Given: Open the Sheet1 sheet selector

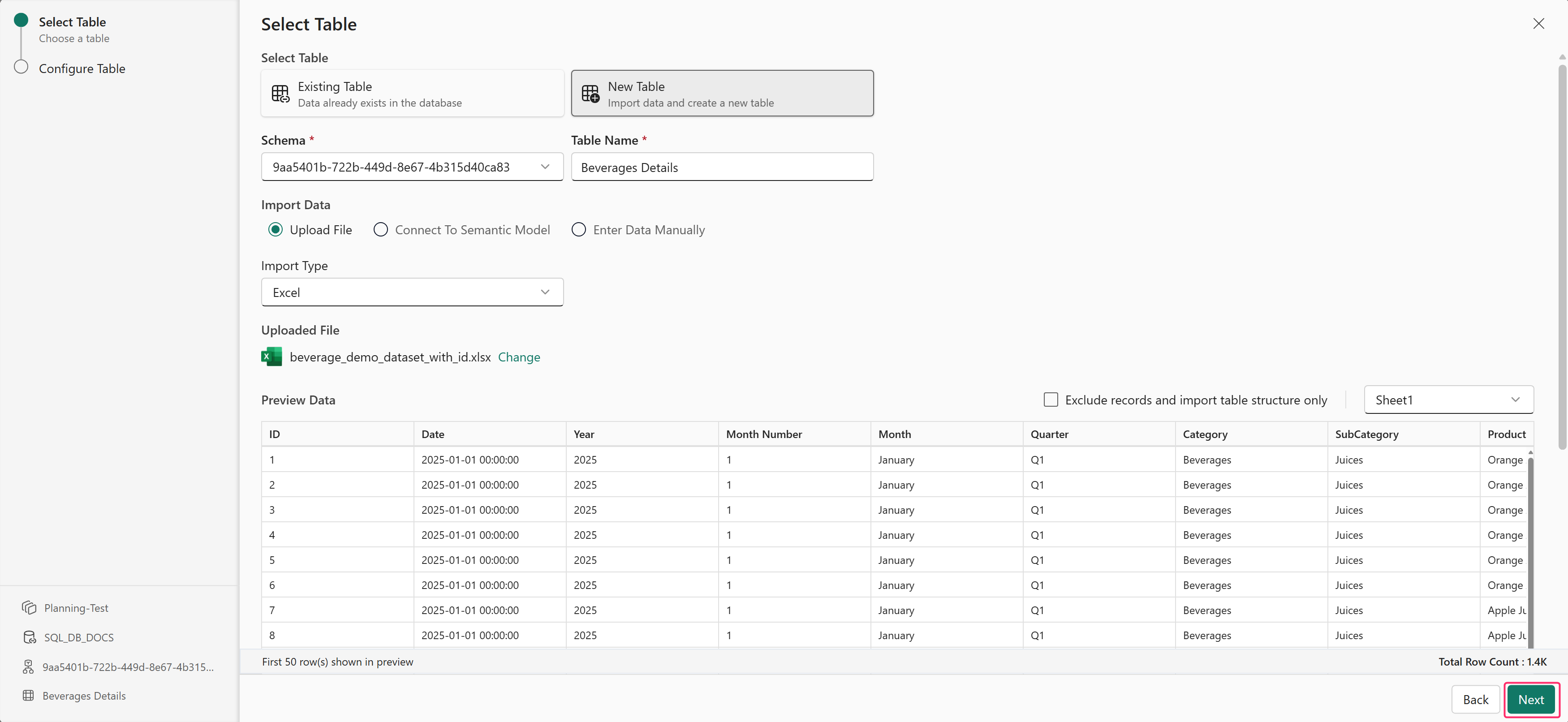Looking at the screenshot, I should pyautogui.click(x=1448, y=400).
